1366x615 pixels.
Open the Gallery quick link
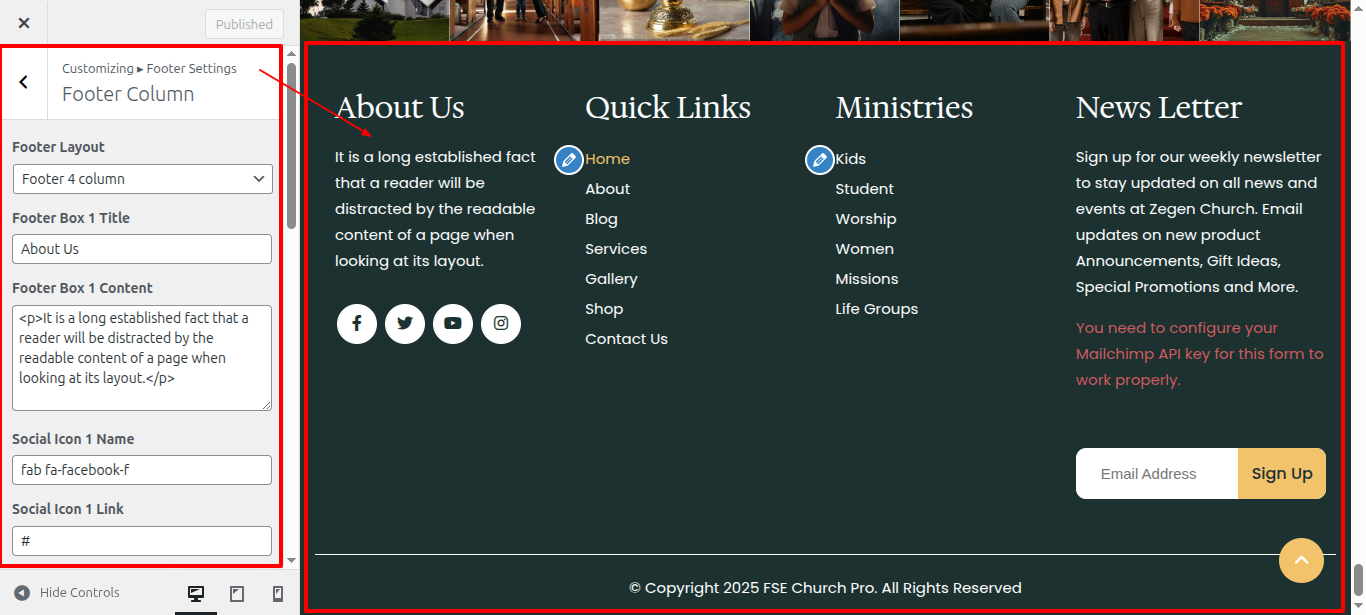pyautogui.click(x=611, y=279)
